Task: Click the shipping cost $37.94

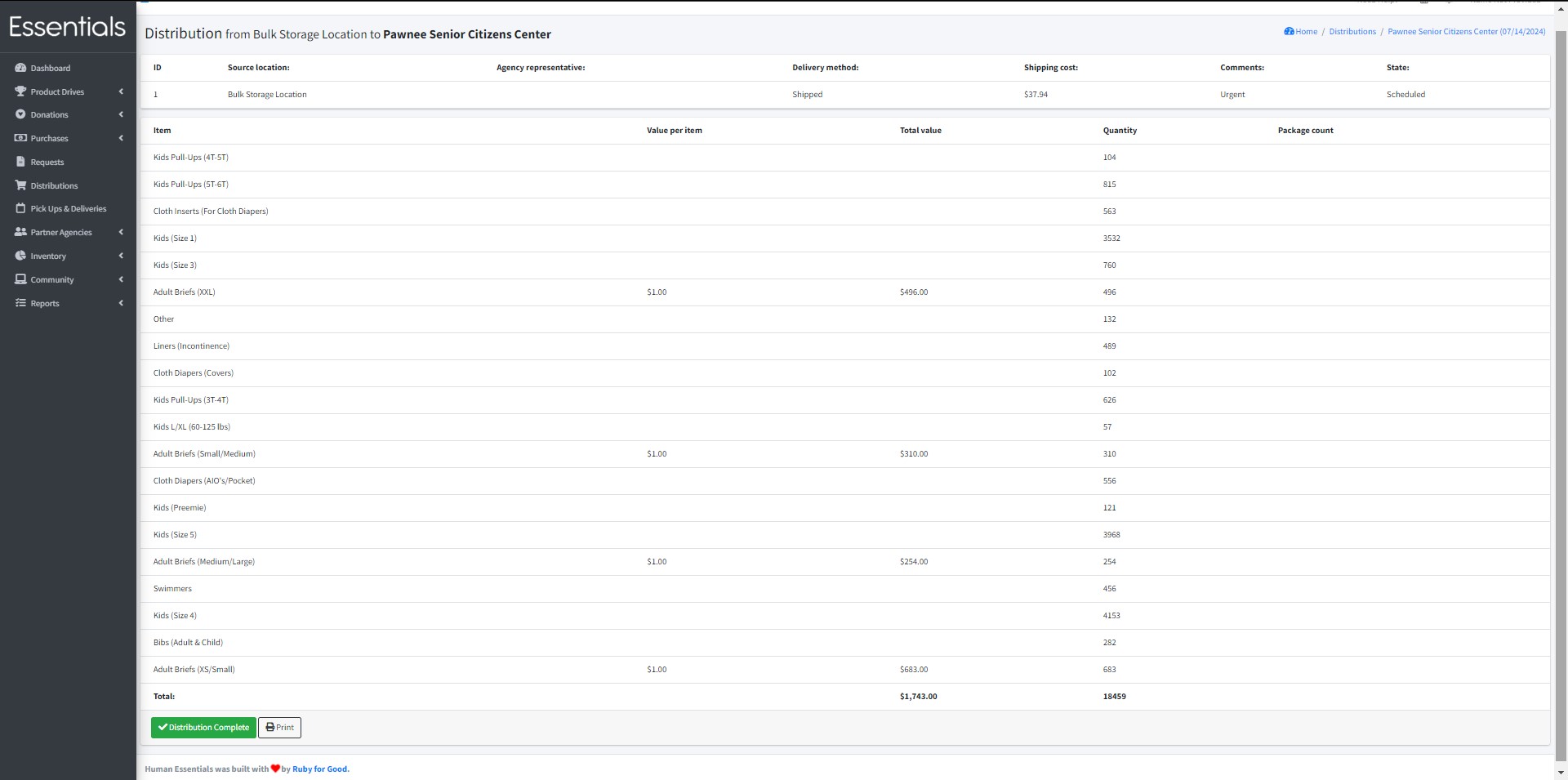Action: (1036, 94)
